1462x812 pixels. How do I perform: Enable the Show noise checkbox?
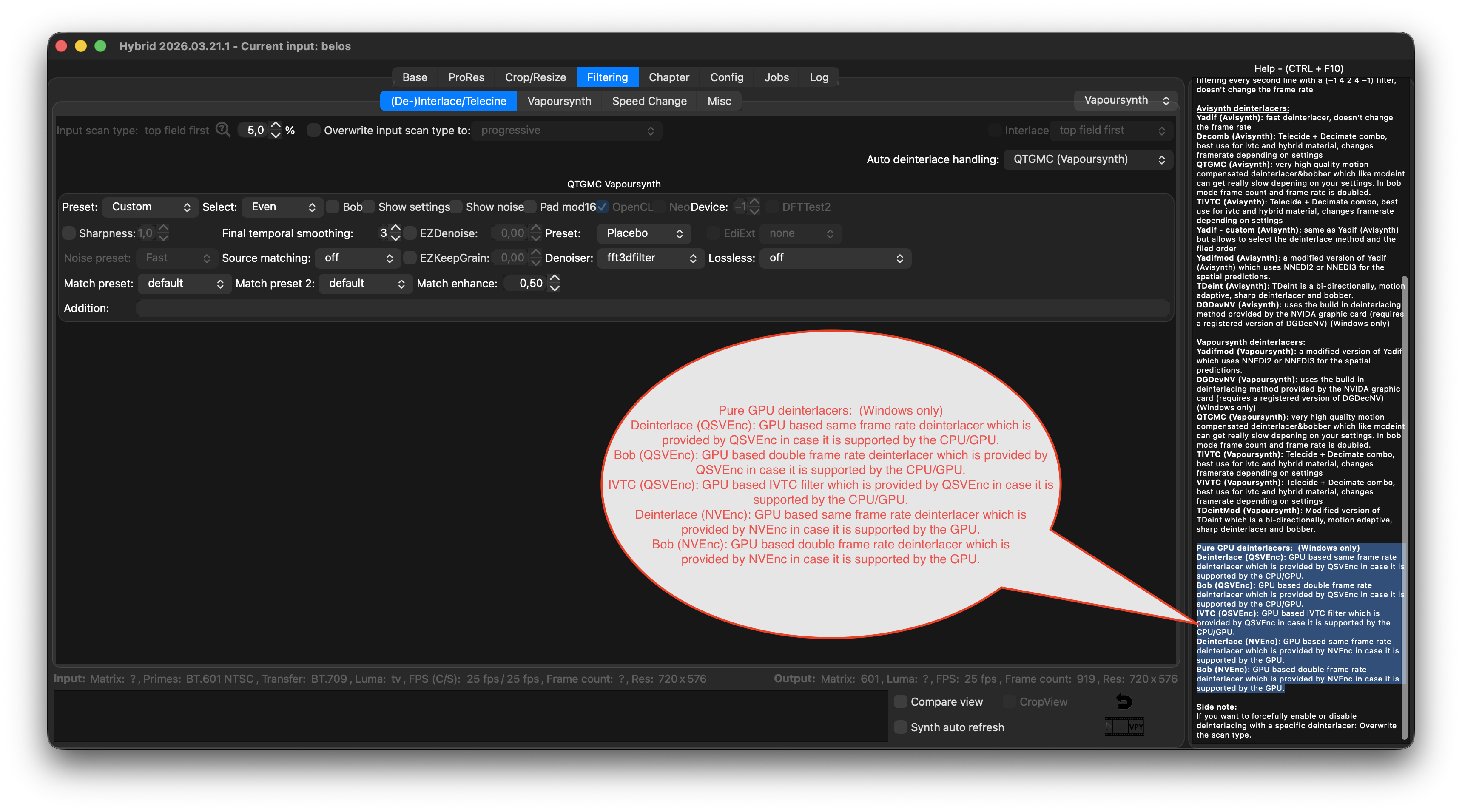click(456, 207)
